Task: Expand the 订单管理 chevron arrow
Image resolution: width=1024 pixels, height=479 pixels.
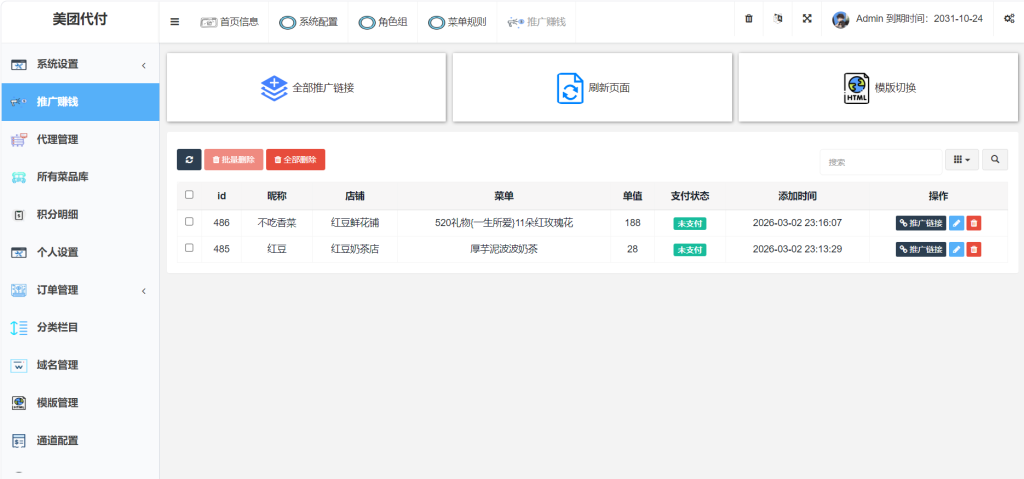Action: [144, 291]
